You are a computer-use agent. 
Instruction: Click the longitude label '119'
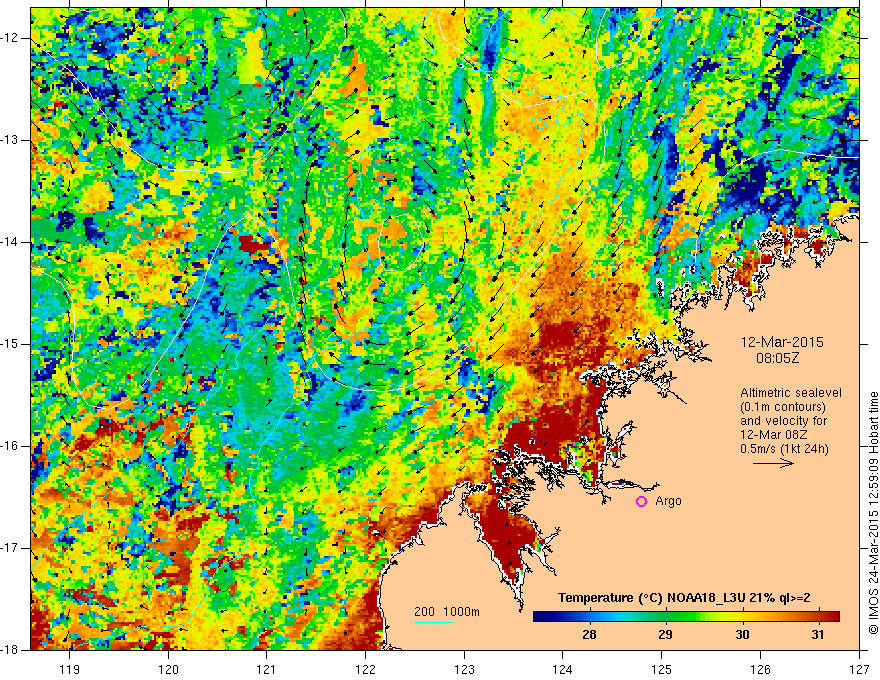click(70, 669)
